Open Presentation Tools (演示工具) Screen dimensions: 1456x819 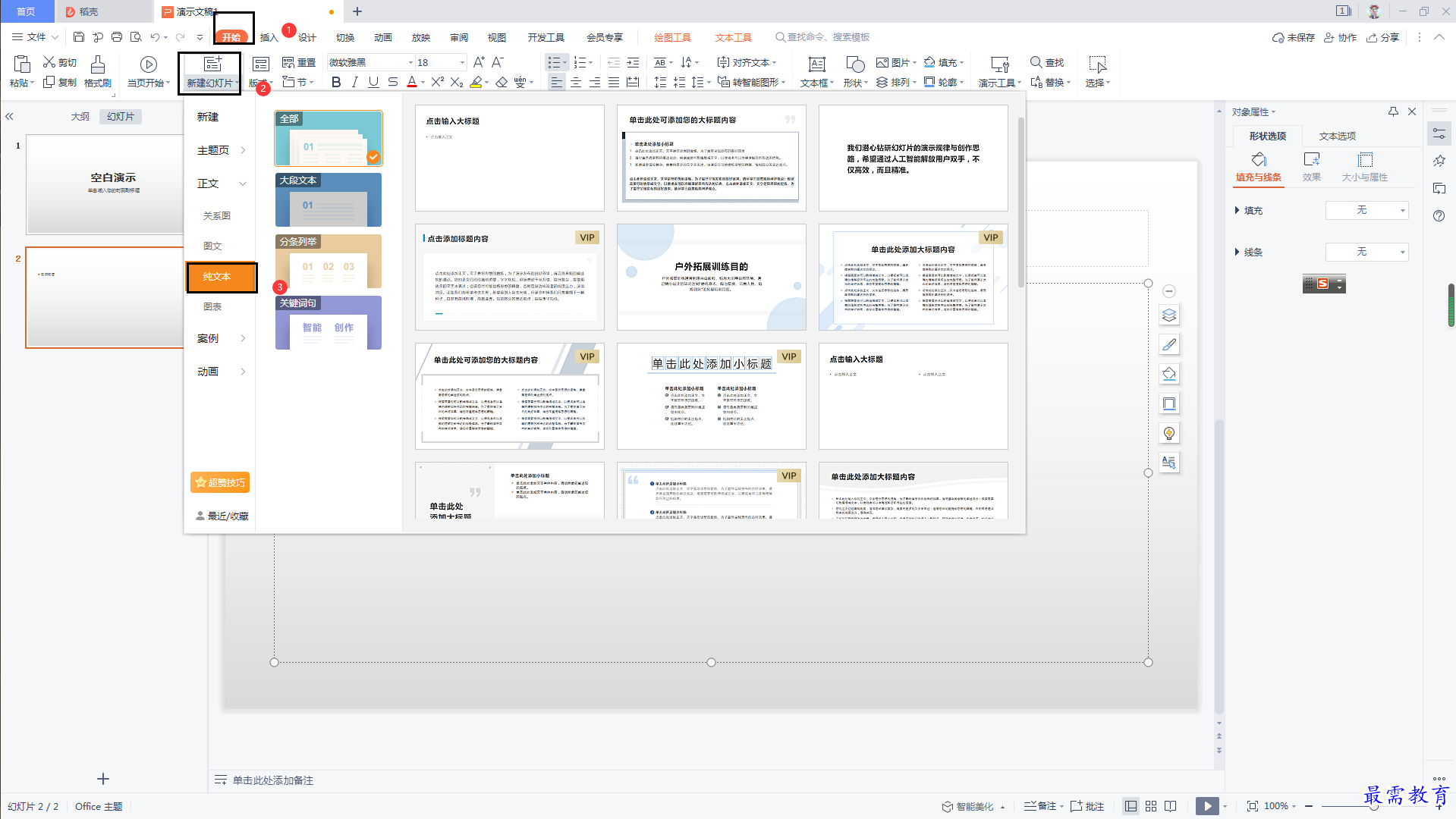point(999,71)
